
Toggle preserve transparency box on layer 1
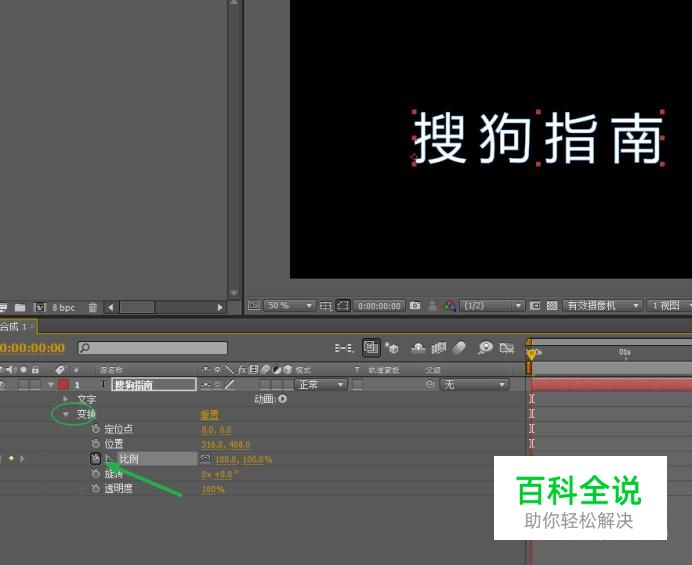[357, 385]
